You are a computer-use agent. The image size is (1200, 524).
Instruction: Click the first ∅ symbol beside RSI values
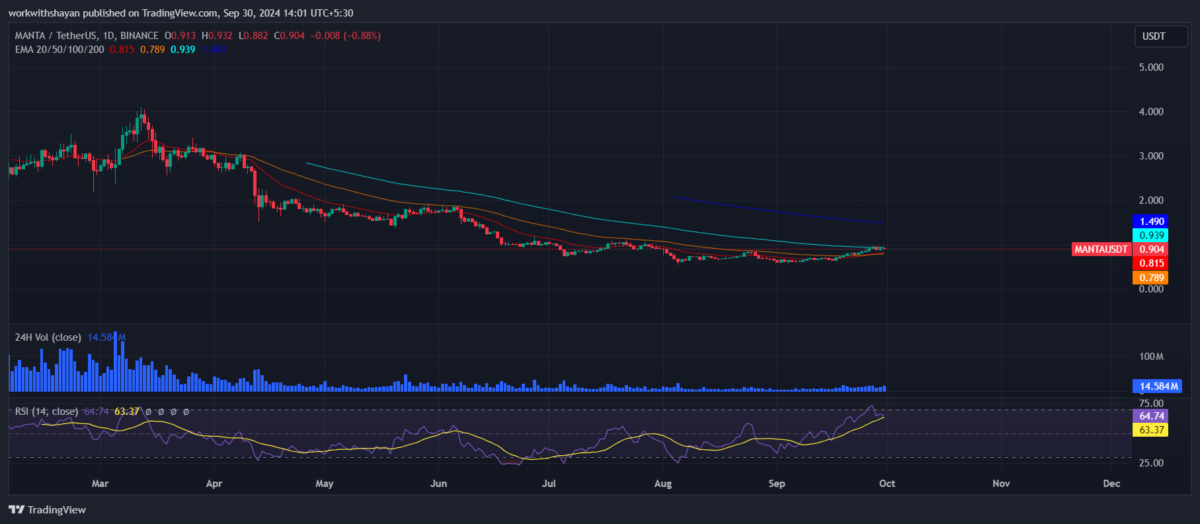tap(147, 411)
